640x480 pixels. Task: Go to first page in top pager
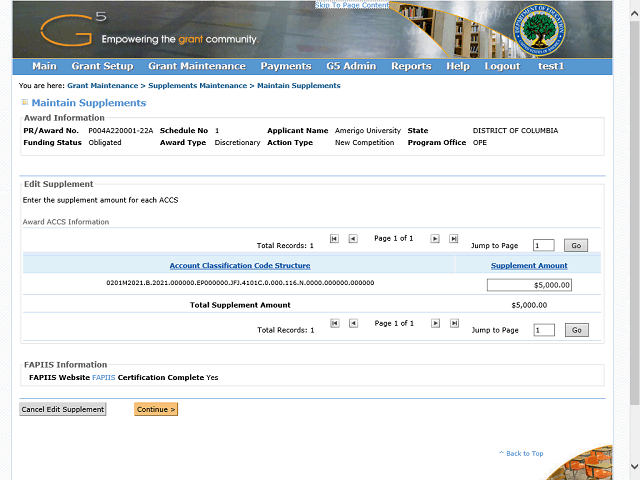[x=334, y=239]
